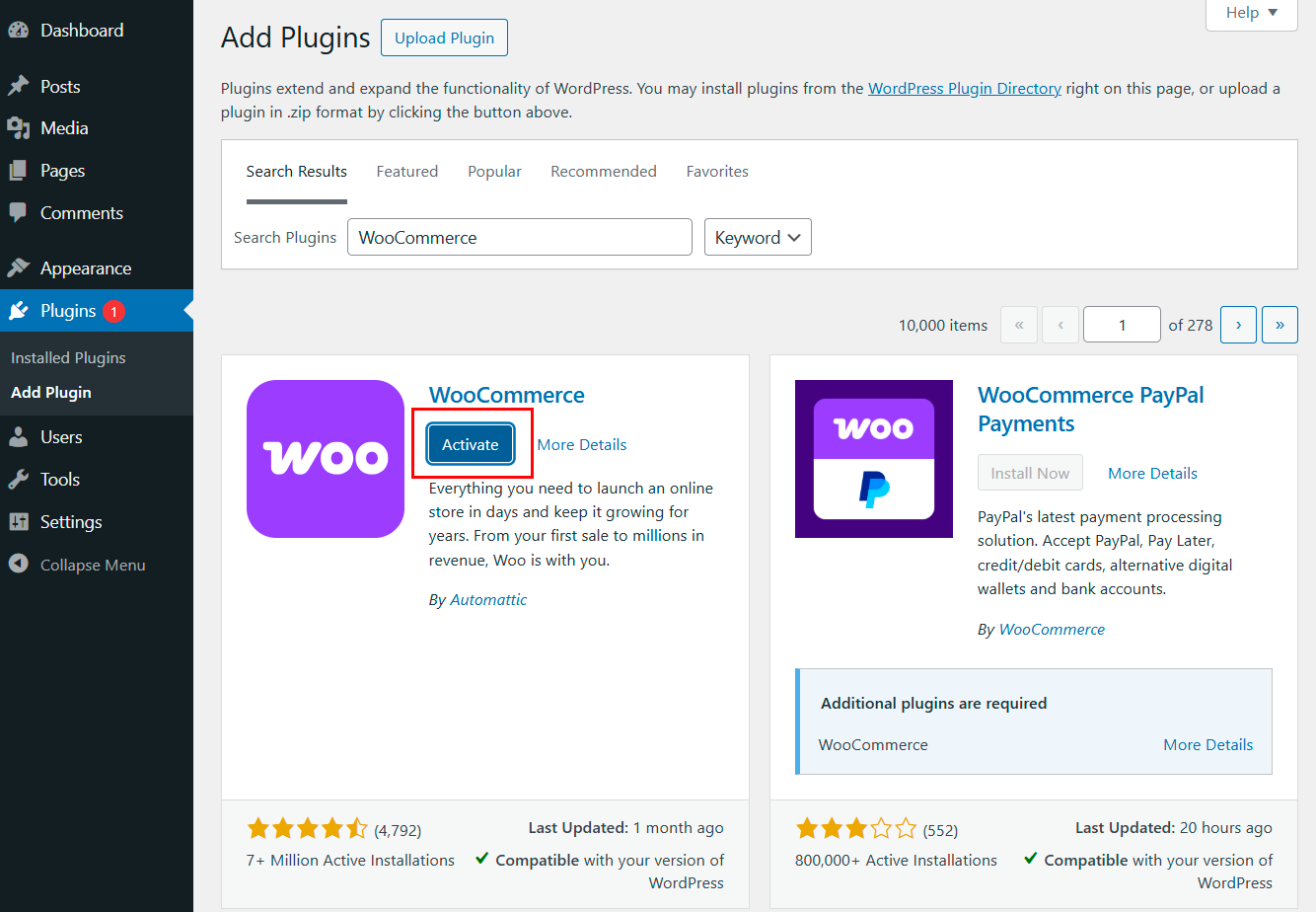Viewport: 1316px width, 912px height.
Task: Open WooCommerce PayPal Payments title link
Action: coord(1091,410)
